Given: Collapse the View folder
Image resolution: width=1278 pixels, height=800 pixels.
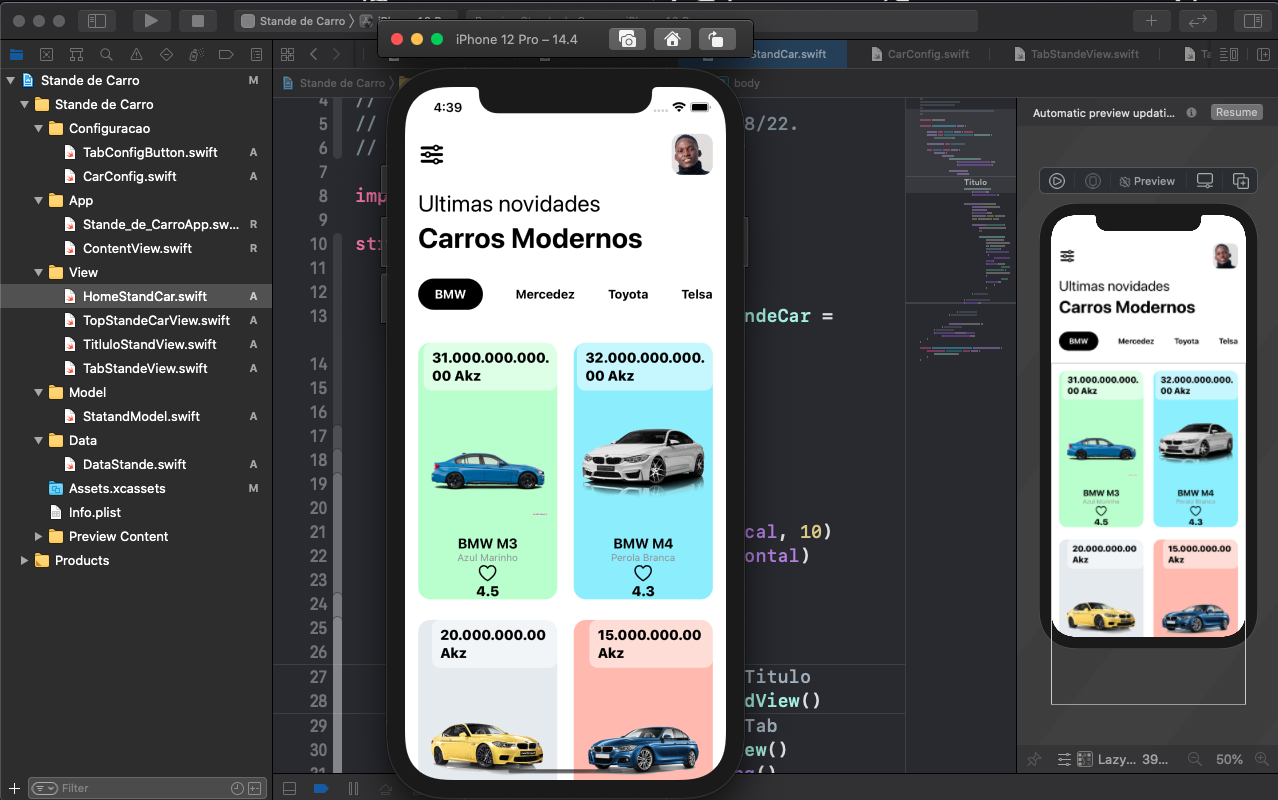Looking at the screenshot, I should 39,272.
